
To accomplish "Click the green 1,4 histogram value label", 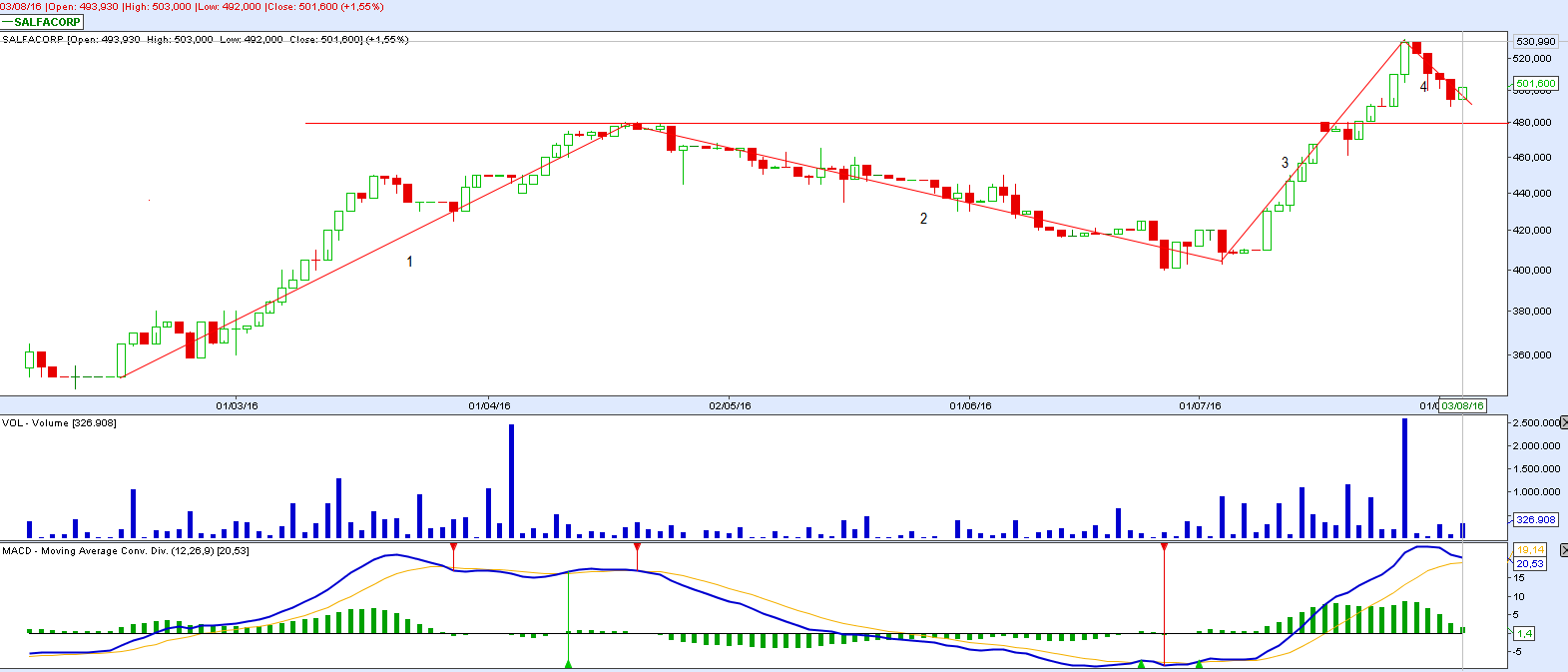I will click(1523, 633).
